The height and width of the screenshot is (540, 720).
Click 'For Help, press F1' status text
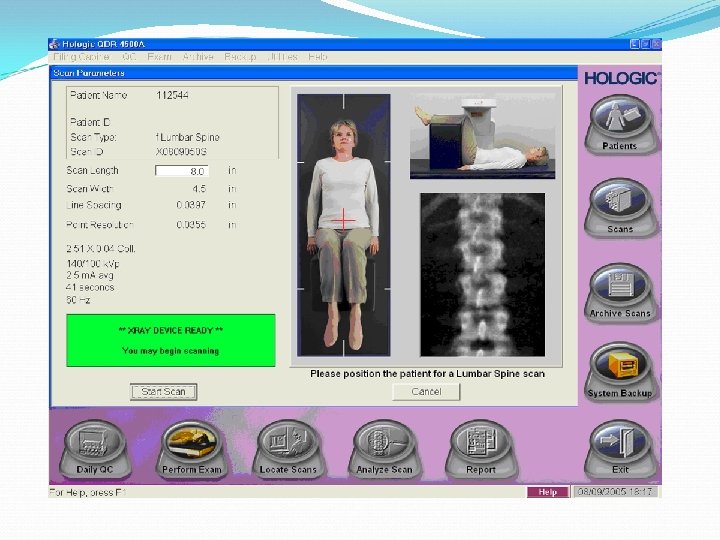[x=87, y=492]
